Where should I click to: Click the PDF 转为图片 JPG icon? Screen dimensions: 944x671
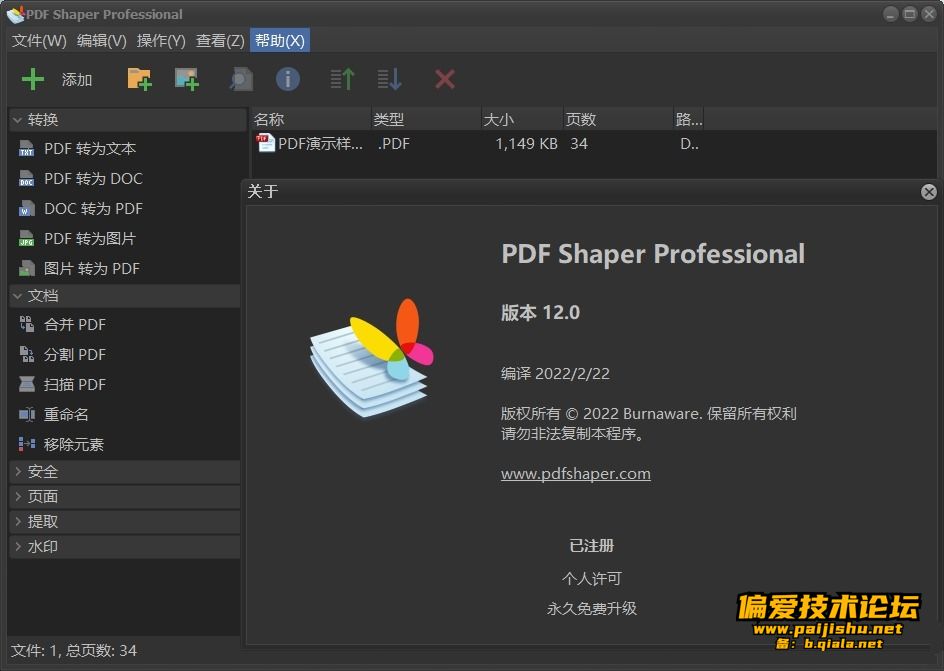[x=26, y=239]
